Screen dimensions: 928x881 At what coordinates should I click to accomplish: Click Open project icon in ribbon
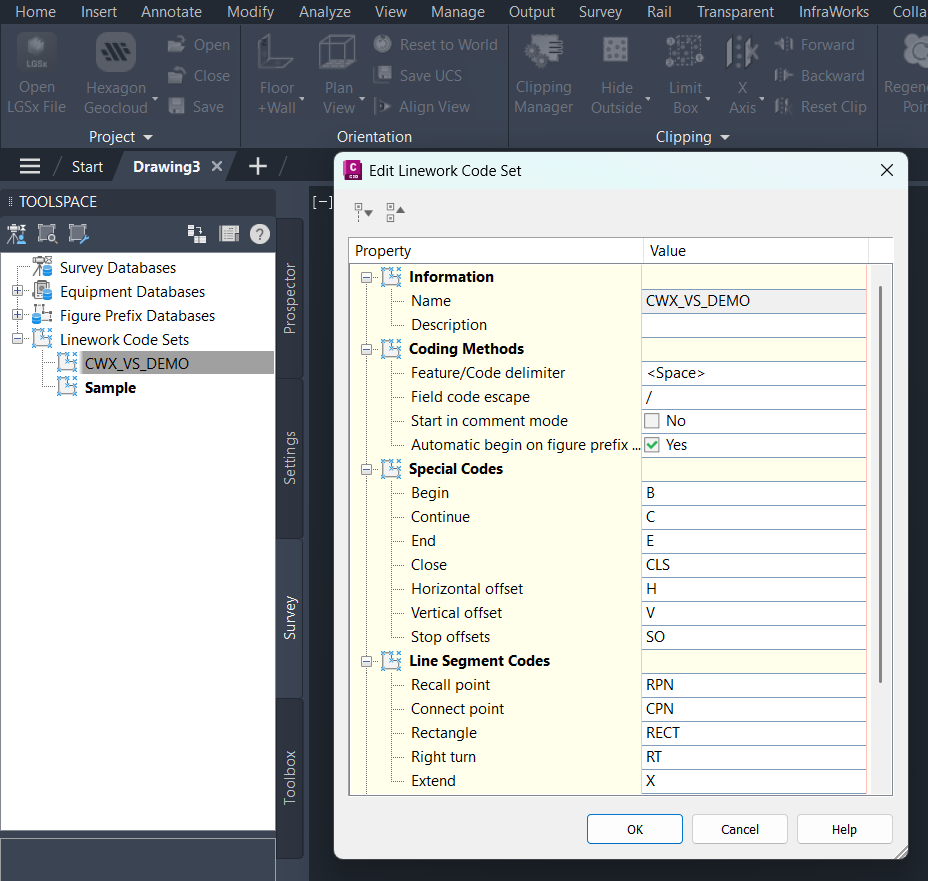(176, 44)
